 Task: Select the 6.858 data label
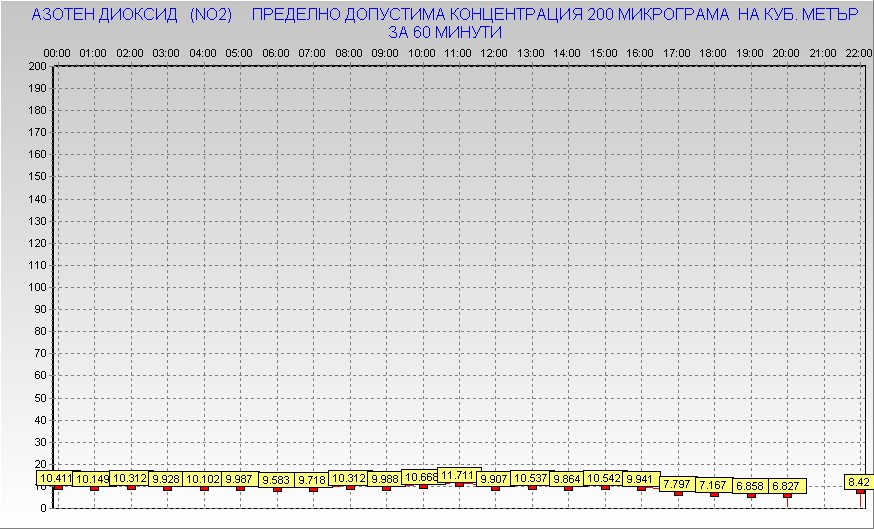click(x=750, y=486)
